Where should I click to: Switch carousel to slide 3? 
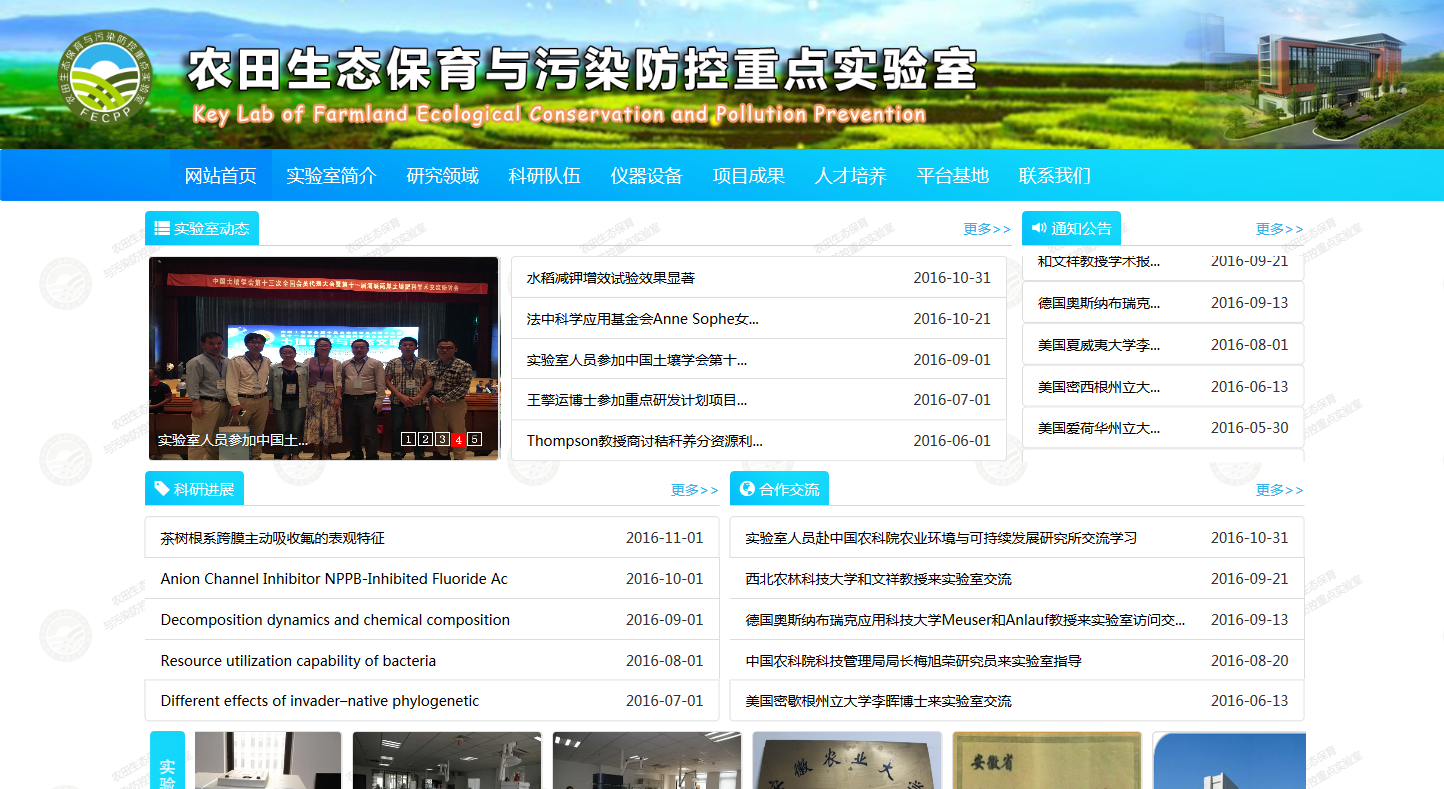click(442, 439)
